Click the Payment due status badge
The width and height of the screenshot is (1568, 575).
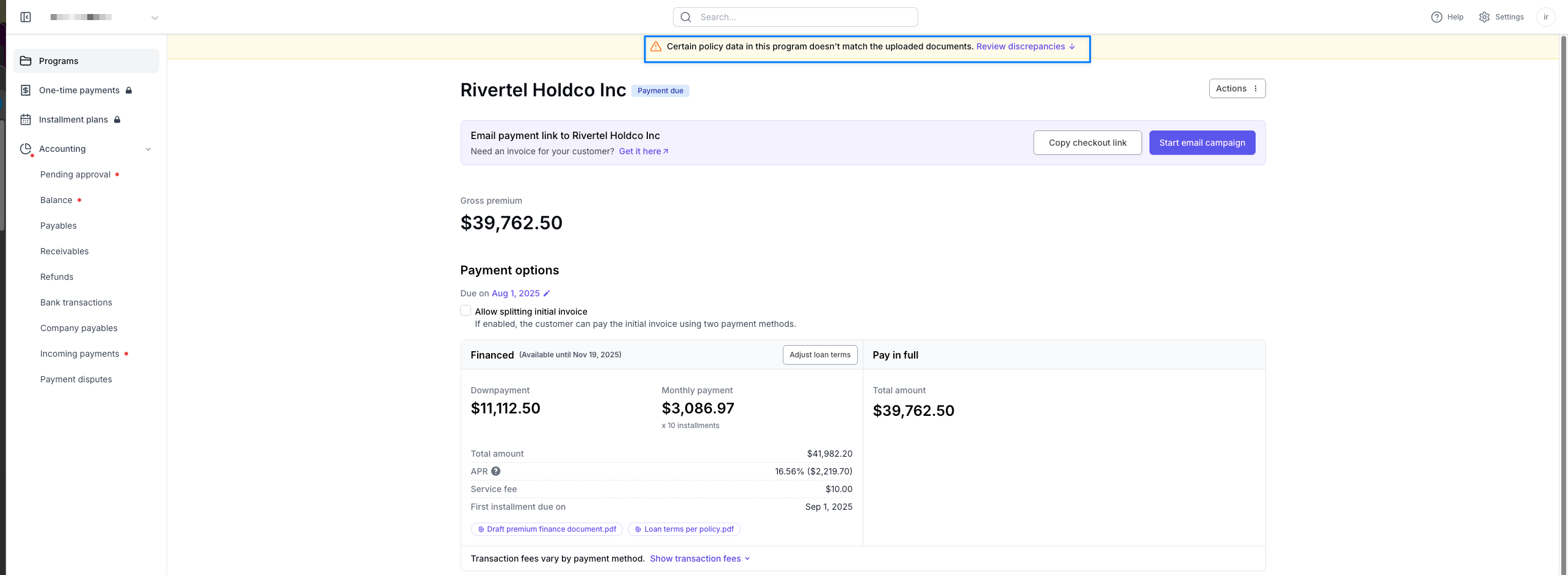point(660,91)
